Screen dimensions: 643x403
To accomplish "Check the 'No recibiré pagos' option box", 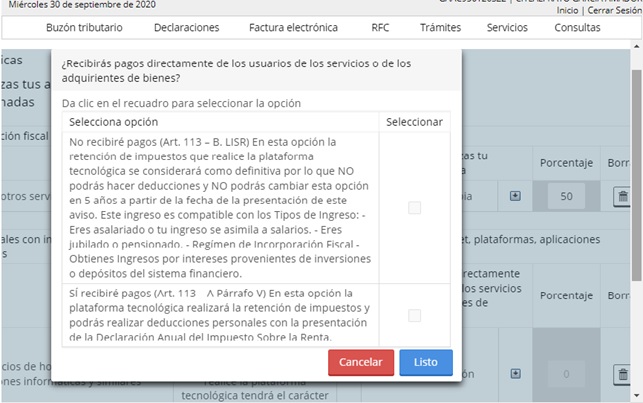I will point(415,208).
